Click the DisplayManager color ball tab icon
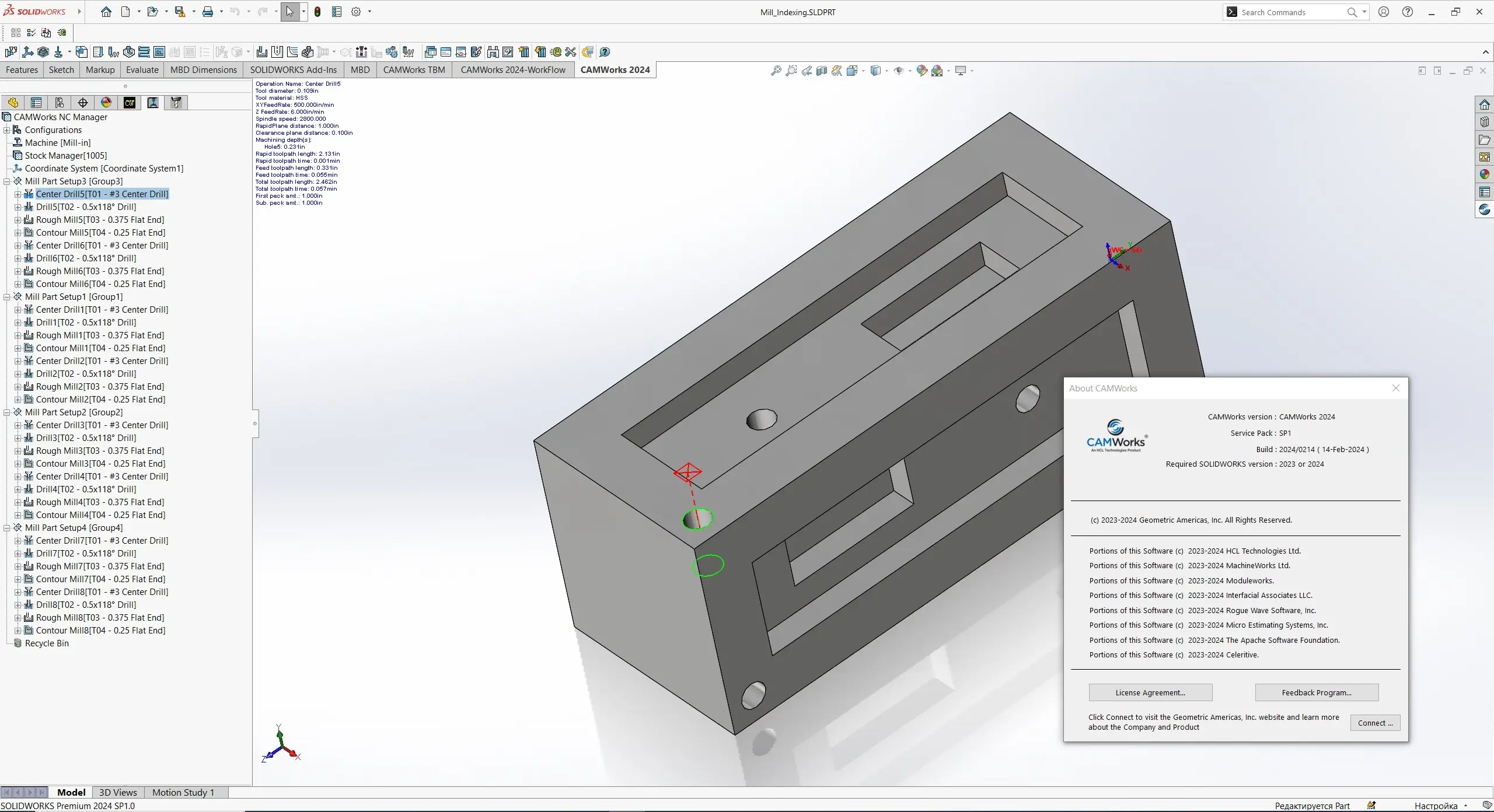 [x=106, y=103]
